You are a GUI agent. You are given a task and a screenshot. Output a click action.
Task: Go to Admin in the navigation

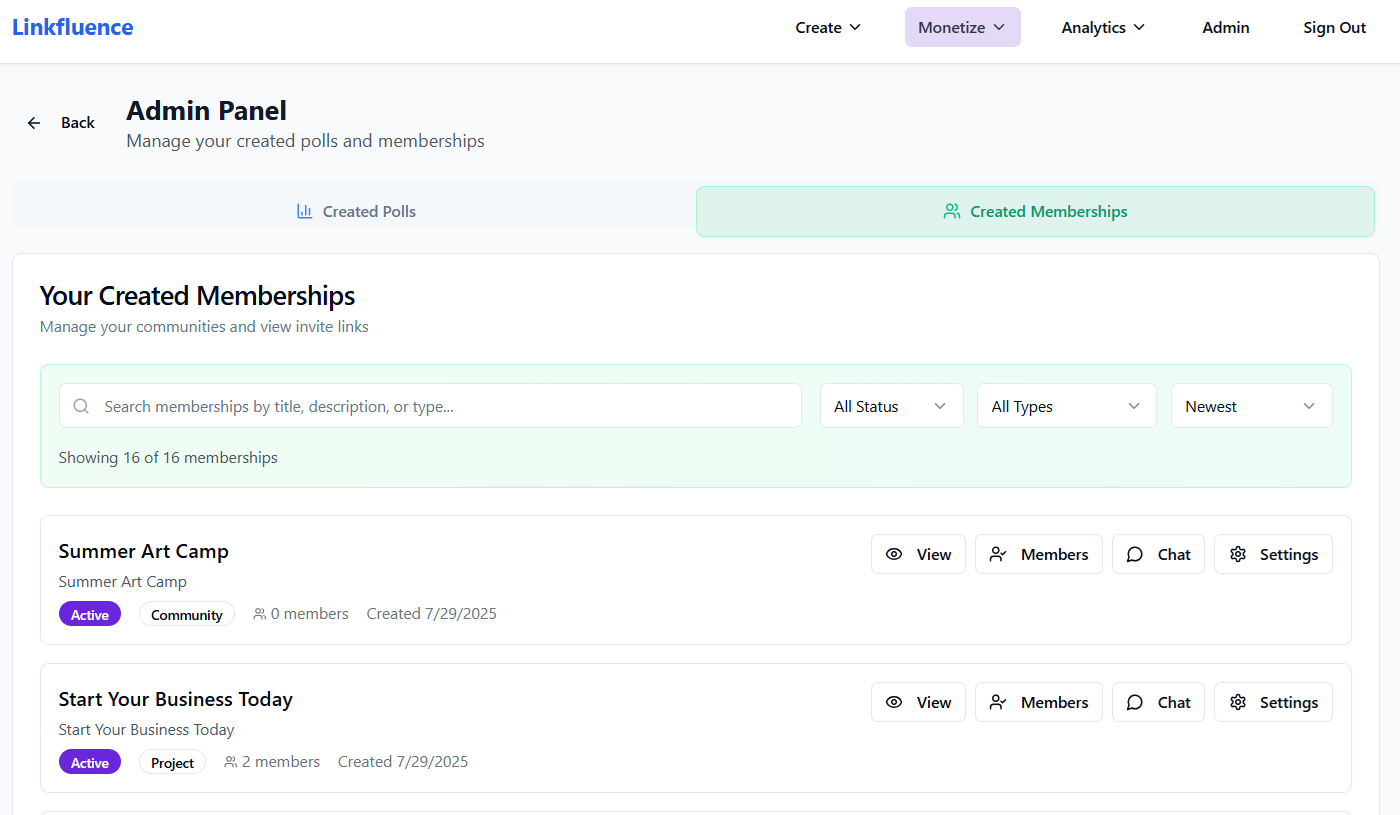(1226, 27)
